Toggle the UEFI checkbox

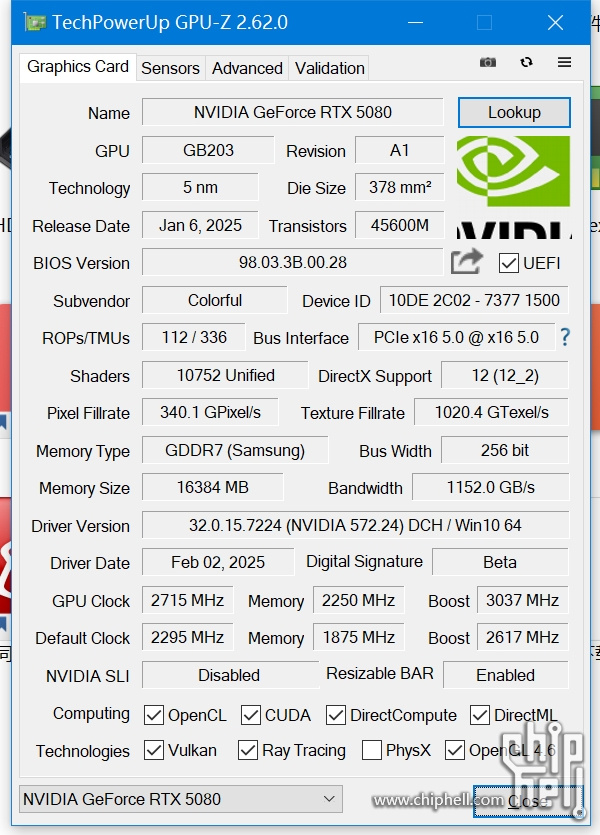tap(508, 263)
